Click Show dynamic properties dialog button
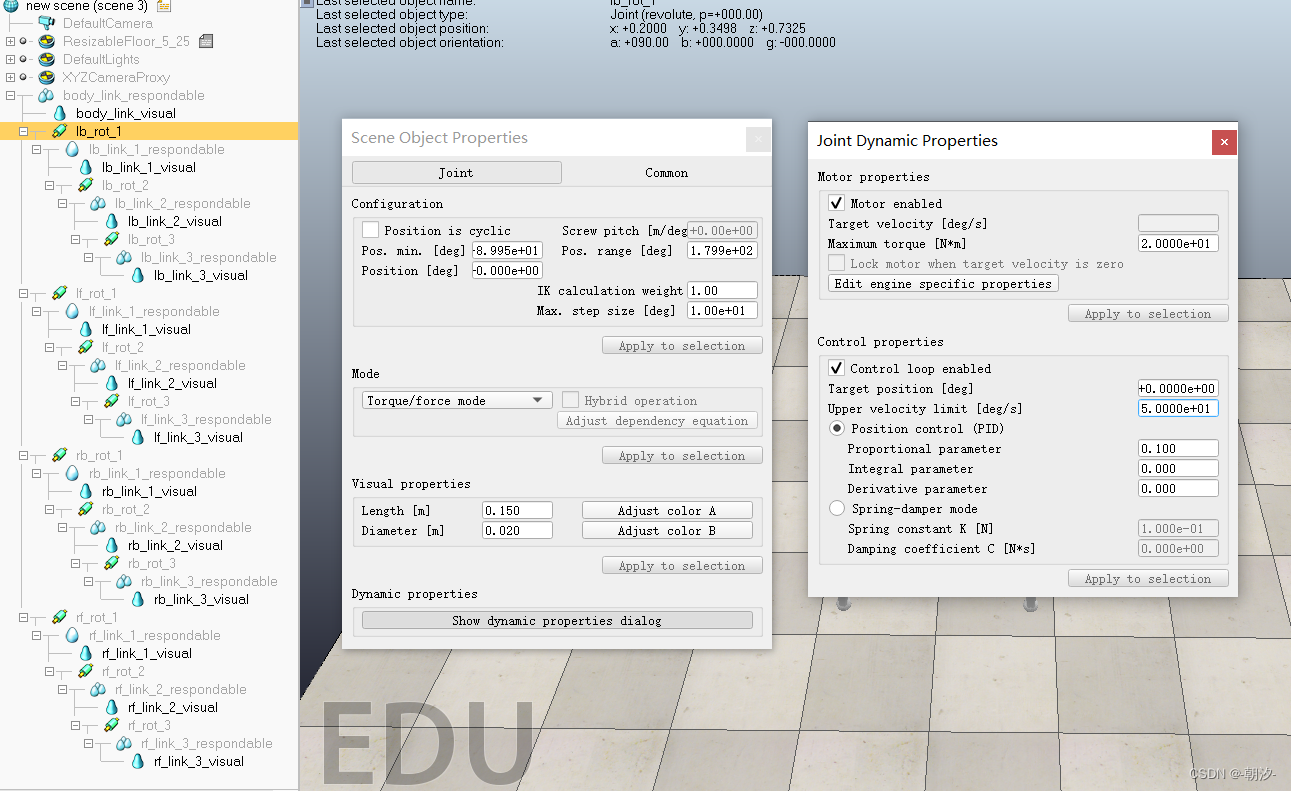 click(x=555, y=619)
